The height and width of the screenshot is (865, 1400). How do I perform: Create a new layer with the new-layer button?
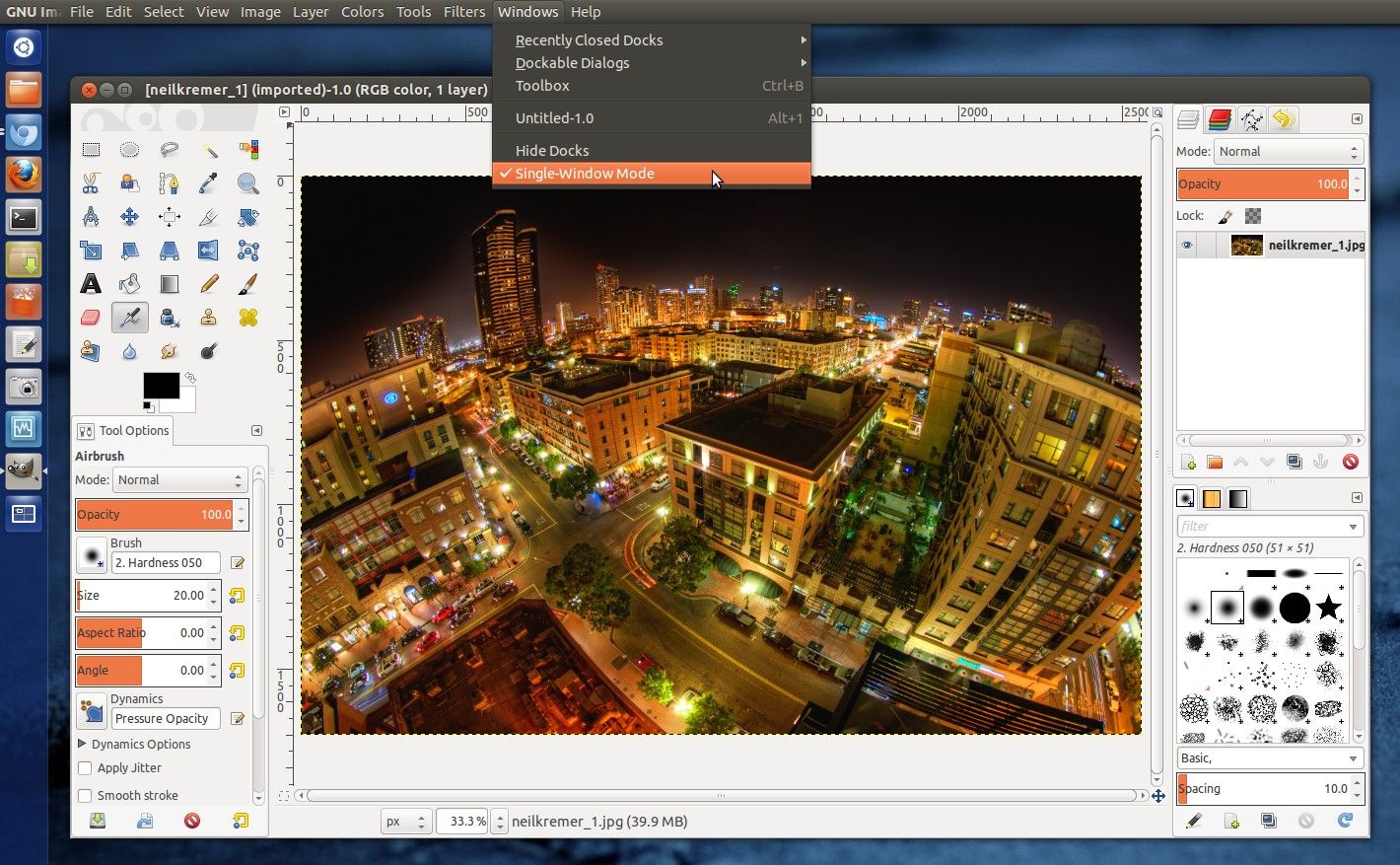pyautogui.click(x=1187, y=461)
